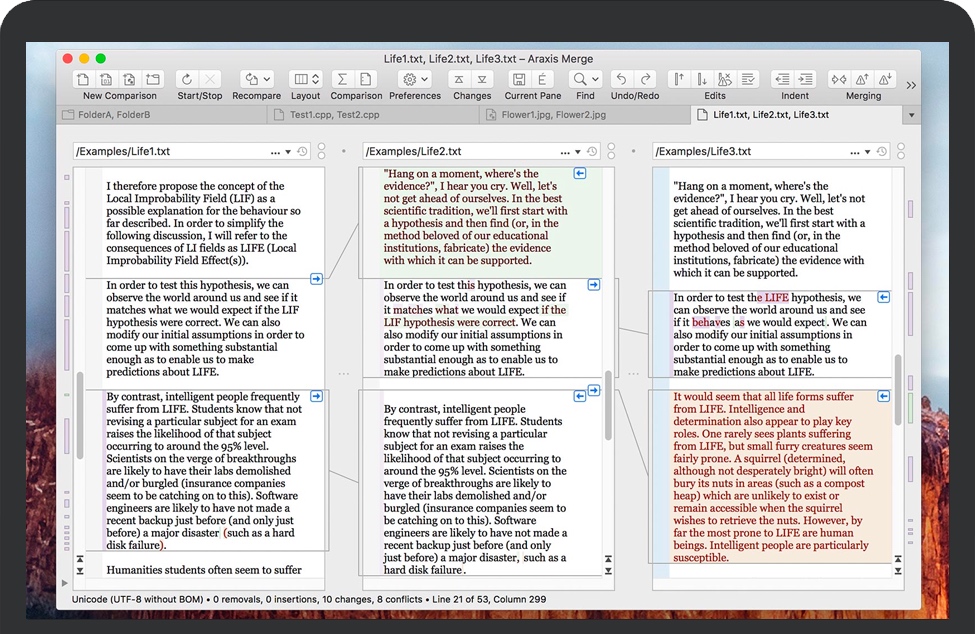Click merge arrow beside 'It would seem' in Life3
Viewport: 975px width, 634px height.
pos(883,397)
